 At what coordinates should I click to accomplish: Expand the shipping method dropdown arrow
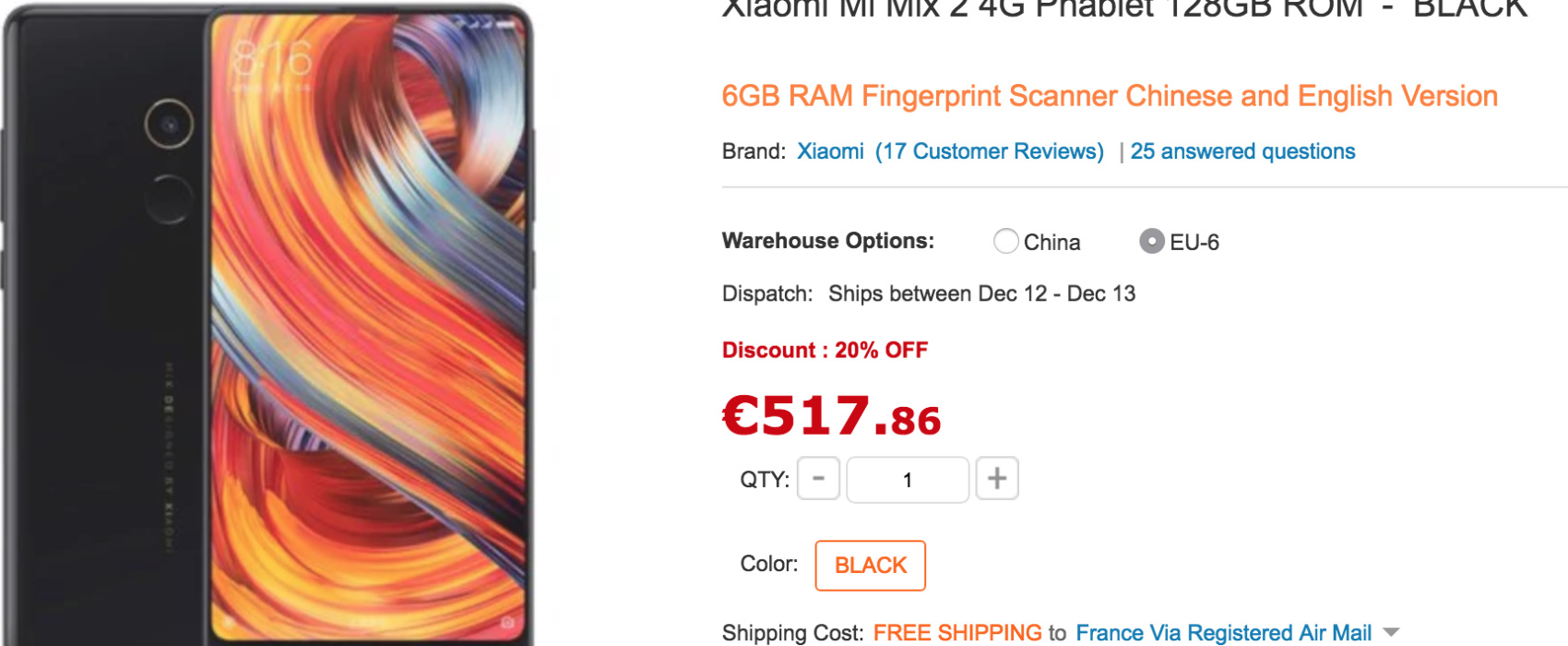[x=1391, y=632]
